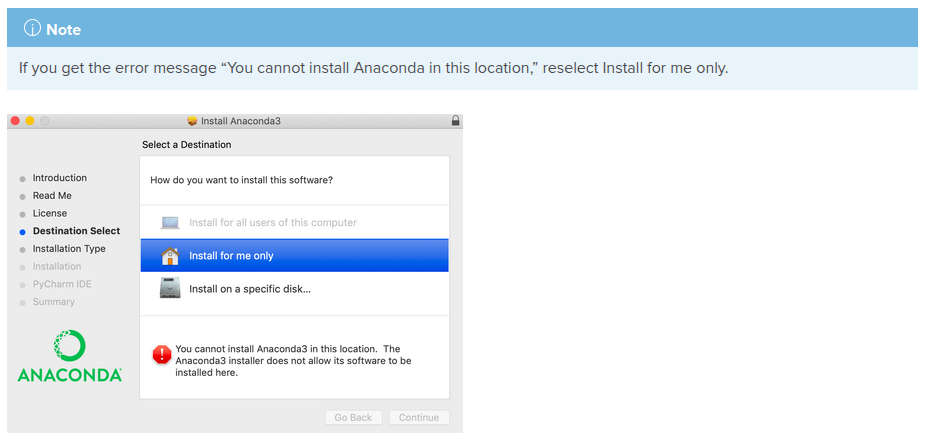This screenshot has width=931, height=444.
Task: Close the installer with red window button
Action: (x=15, y=120)
